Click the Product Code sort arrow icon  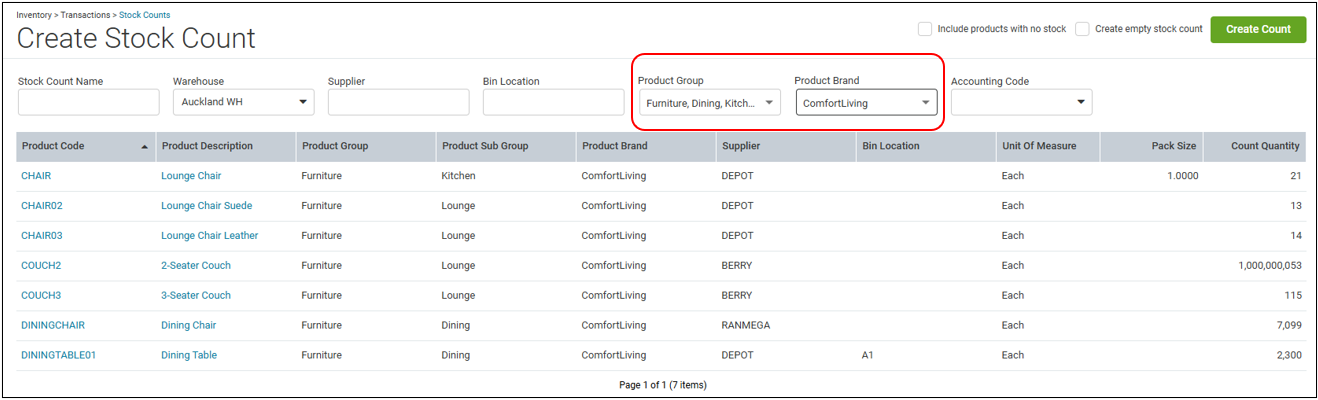146,147
